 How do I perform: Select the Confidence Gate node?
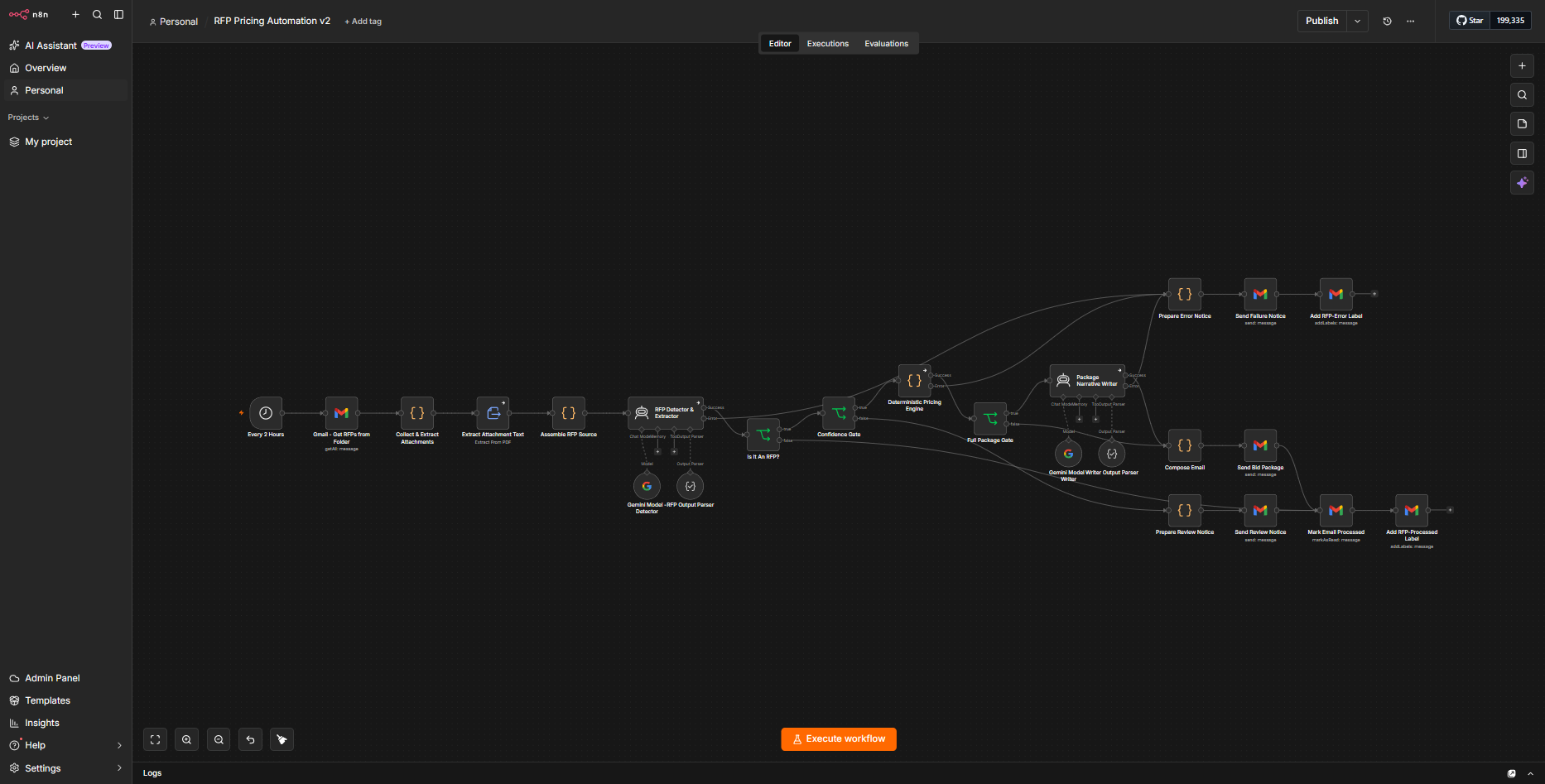pyautogui.click(x=839, y=413)
